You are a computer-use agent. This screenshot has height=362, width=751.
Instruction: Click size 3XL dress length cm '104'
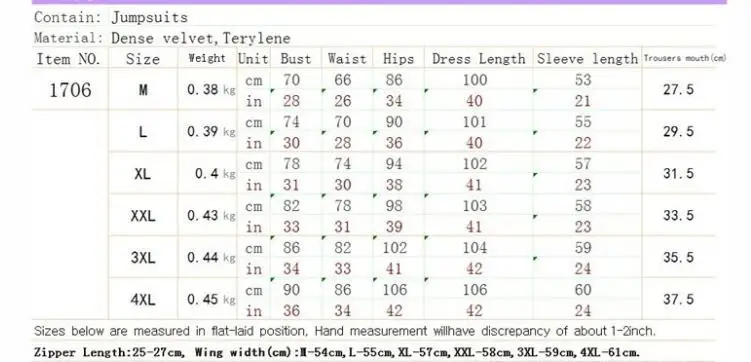[x=475, y=248]
